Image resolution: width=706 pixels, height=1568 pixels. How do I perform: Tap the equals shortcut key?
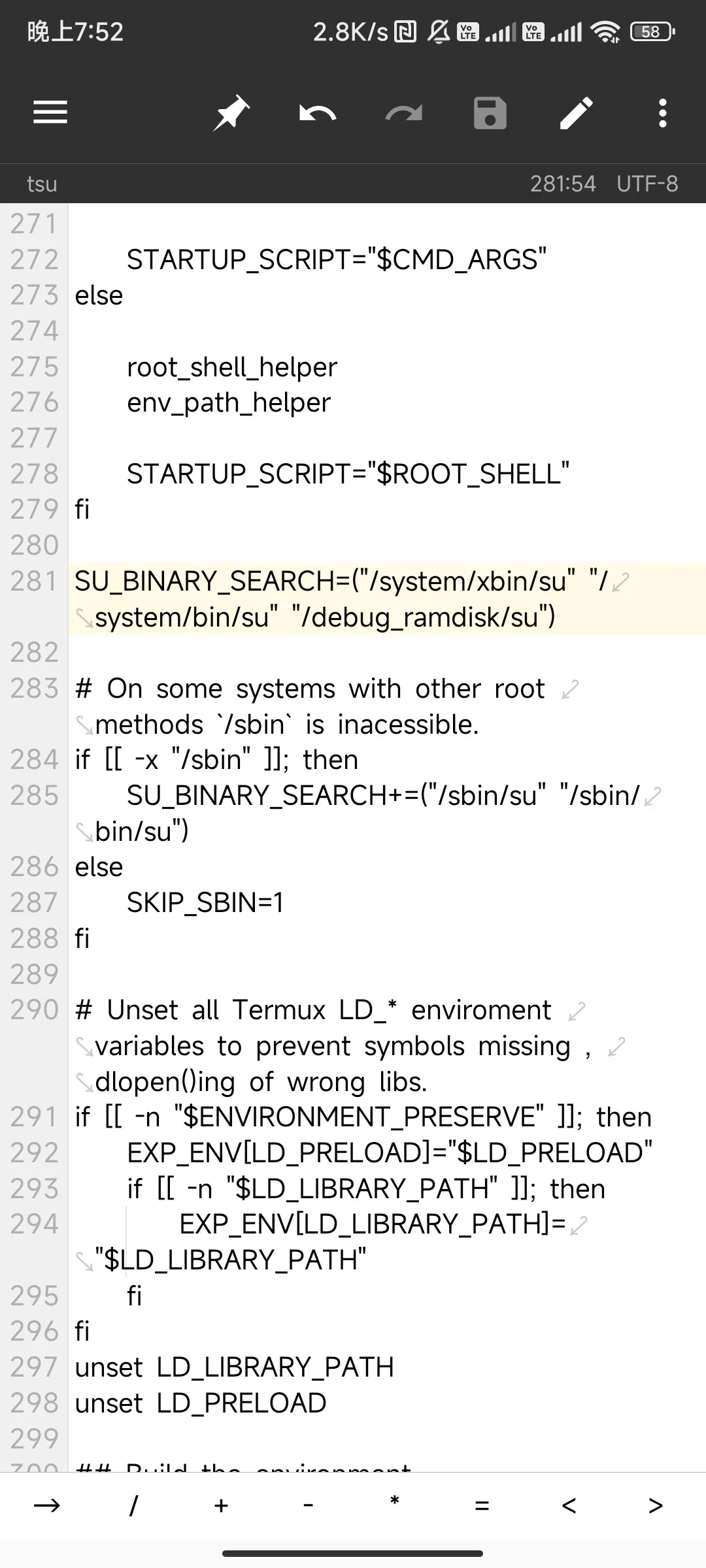[x=482, y=1506]
